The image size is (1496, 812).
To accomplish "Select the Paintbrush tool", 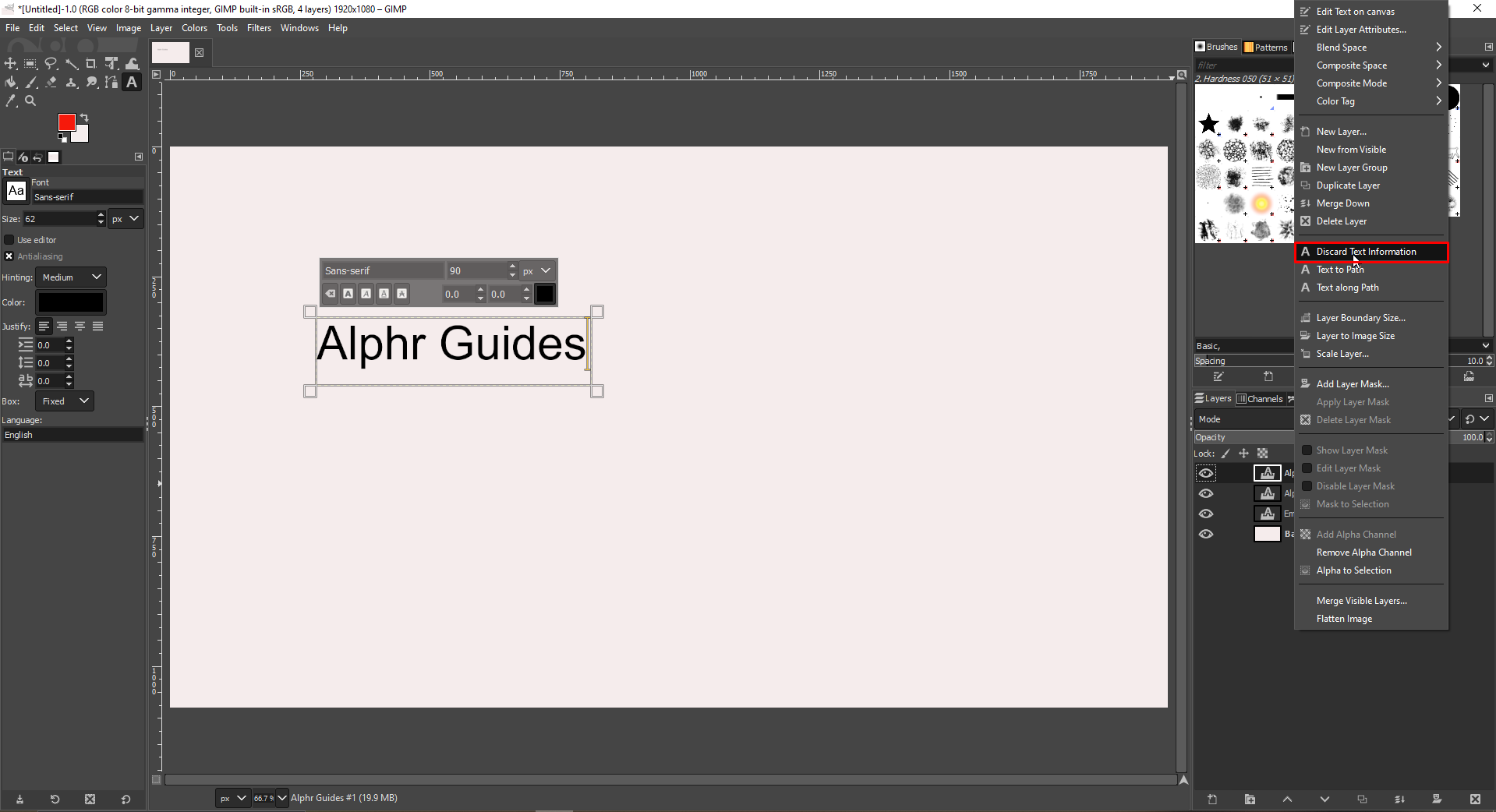I will pyautogui.click(x=31, y=83).
